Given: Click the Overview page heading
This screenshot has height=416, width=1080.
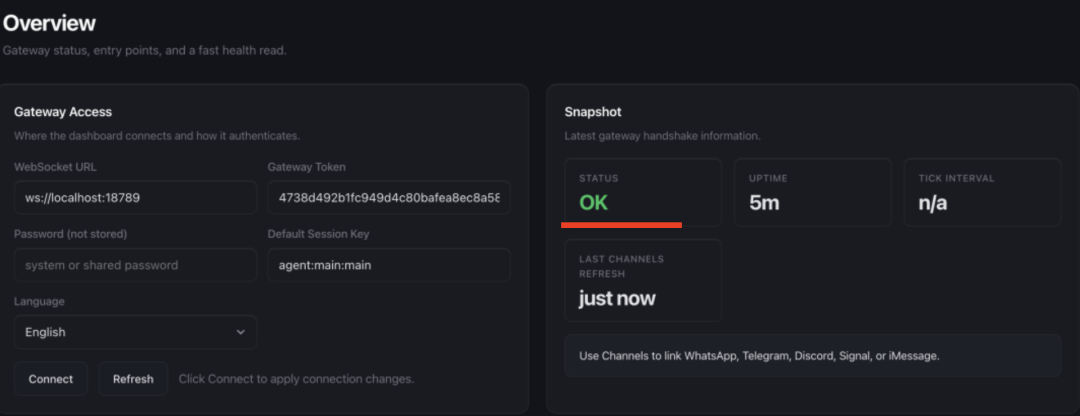Looking at the screenshot, I should click(49, 23).
